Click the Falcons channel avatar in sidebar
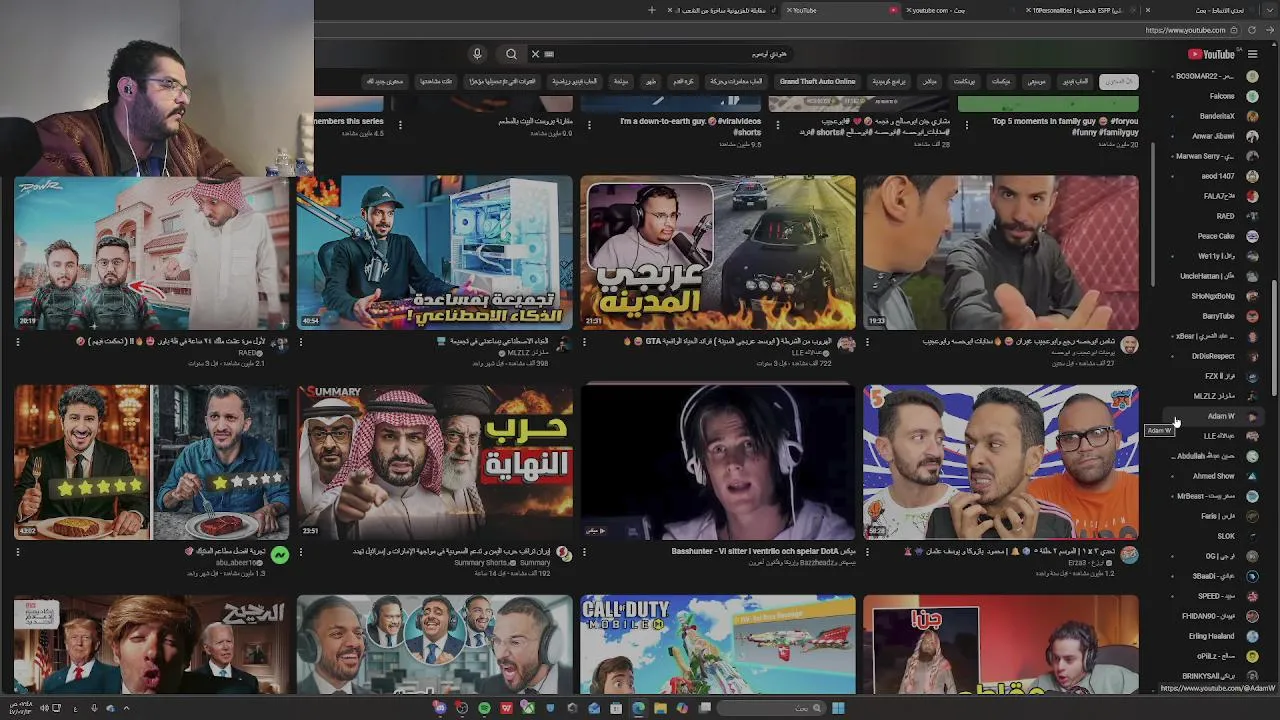 coord(1252,96)
